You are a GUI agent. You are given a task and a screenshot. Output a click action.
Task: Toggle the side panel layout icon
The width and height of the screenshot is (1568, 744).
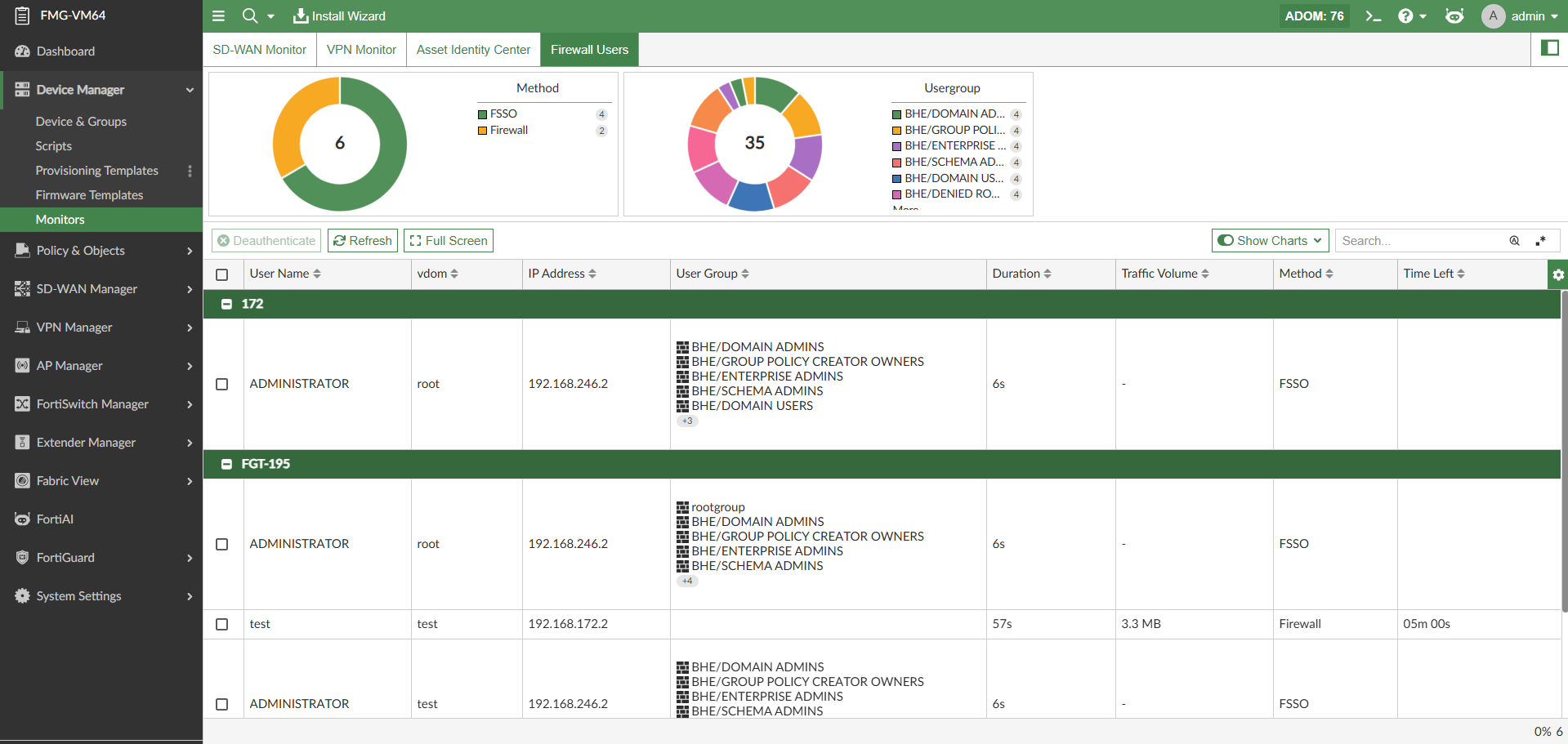tap(1549, 48)
